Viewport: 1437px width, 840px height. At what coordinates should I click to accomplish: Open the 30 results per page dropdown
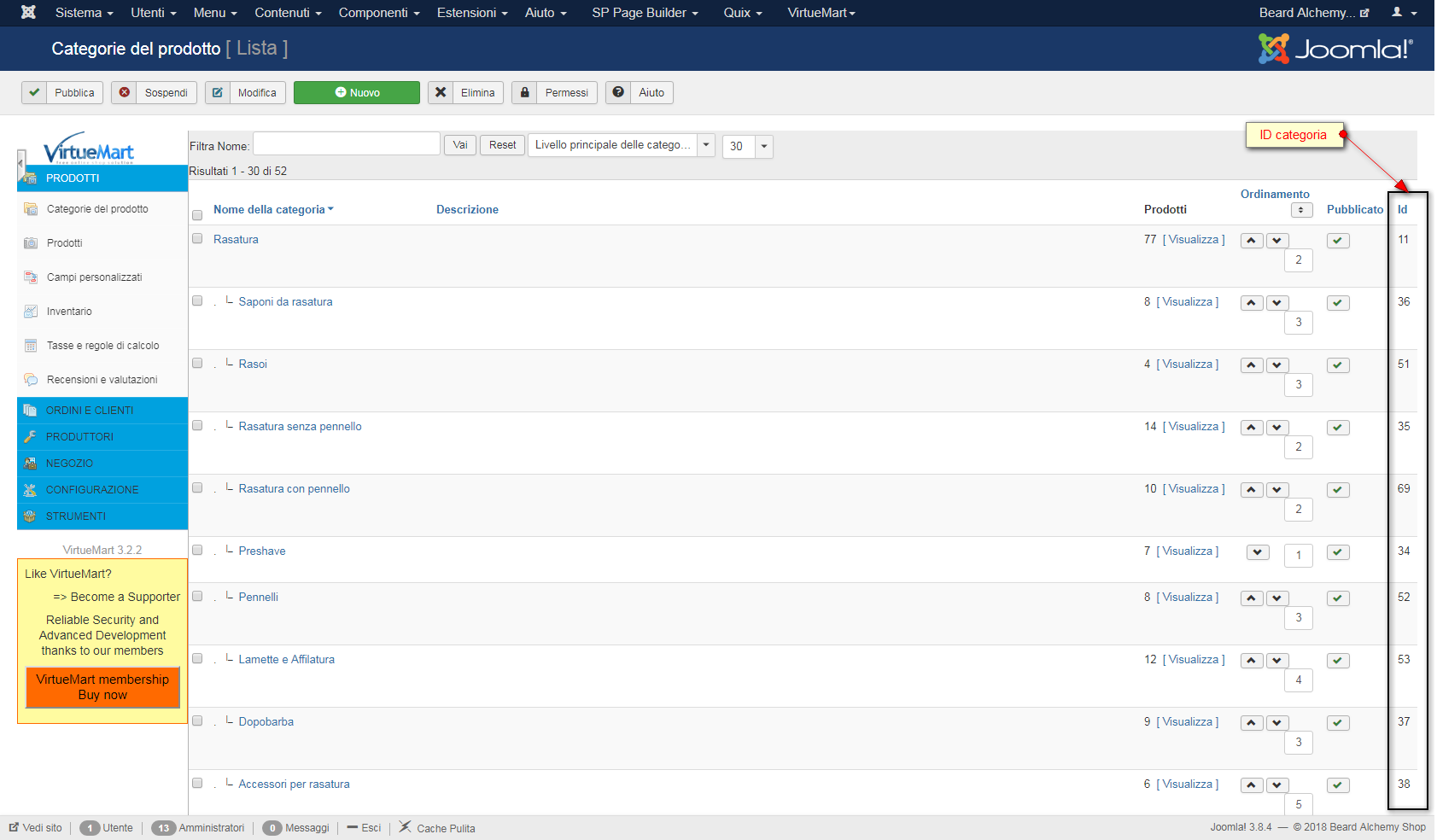[x=747, y=146]
